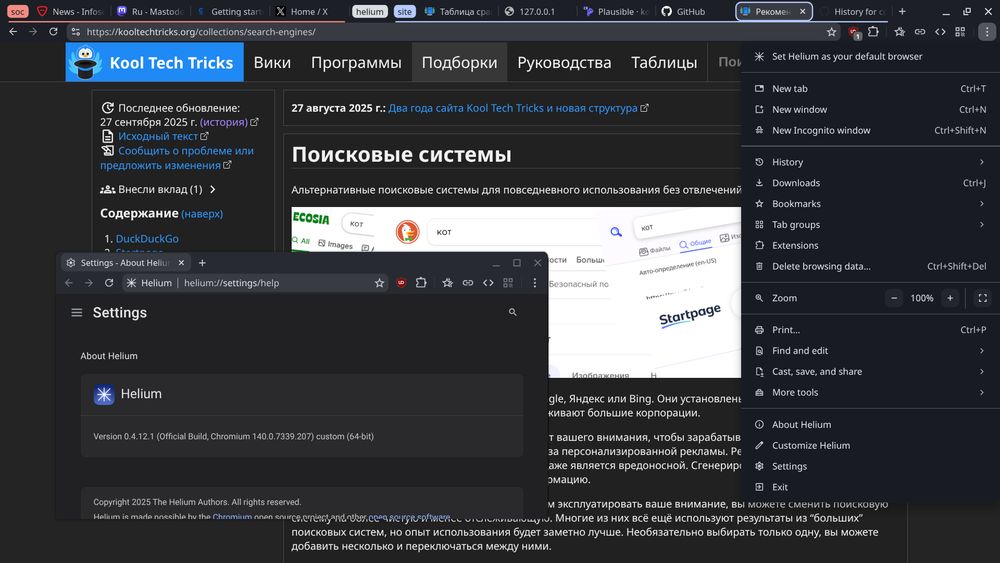This screenshot has height=563, width=1000.
Task: Switch to the Home / X tab
Action: tap(308, 11)
